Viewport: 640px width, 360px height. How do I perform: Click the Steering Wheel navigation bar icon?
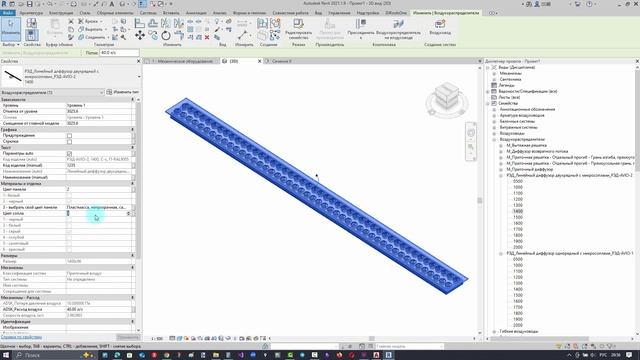[471, 133]
